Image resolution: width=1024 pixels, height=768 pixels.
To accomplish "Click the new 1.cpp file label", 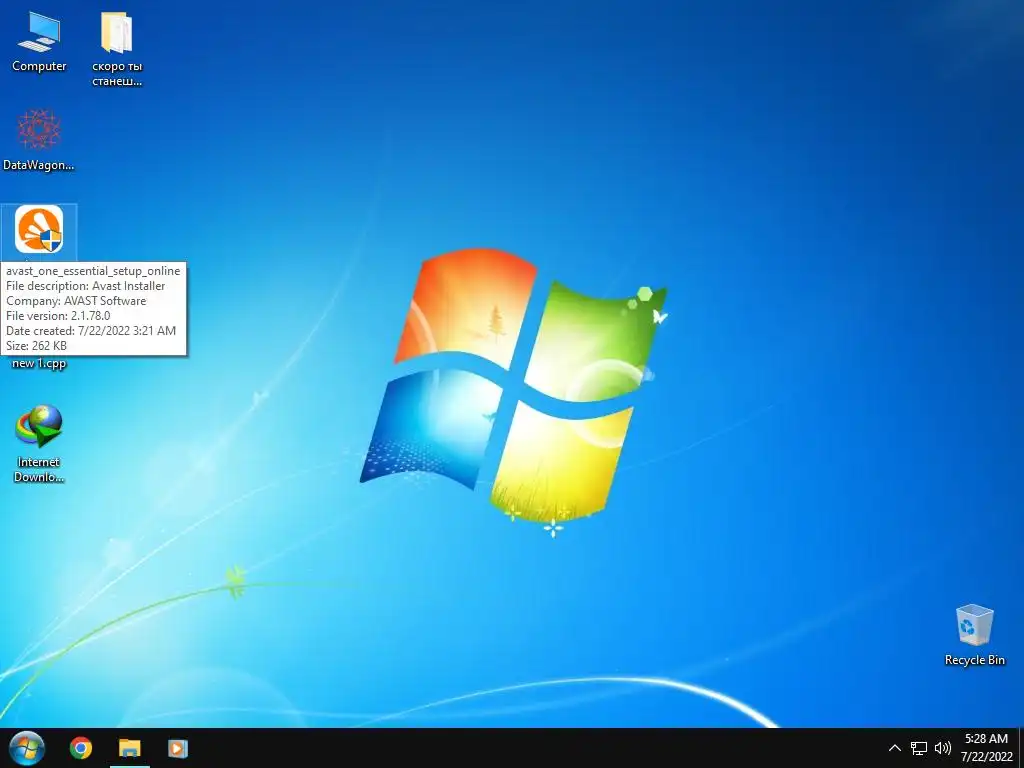I will click(x=39, y=364).
